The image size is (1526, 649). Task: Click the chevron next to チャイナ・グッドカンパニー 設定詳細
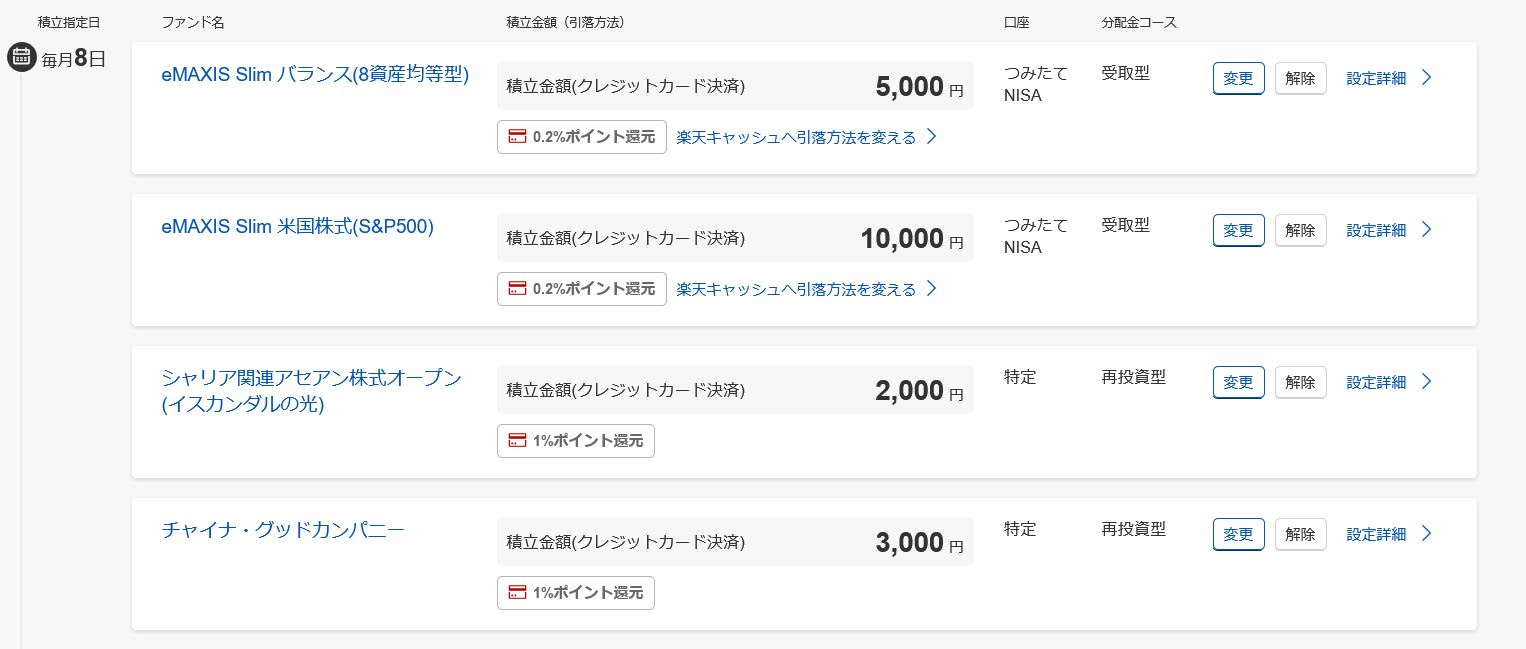(x=1426, y=533)
